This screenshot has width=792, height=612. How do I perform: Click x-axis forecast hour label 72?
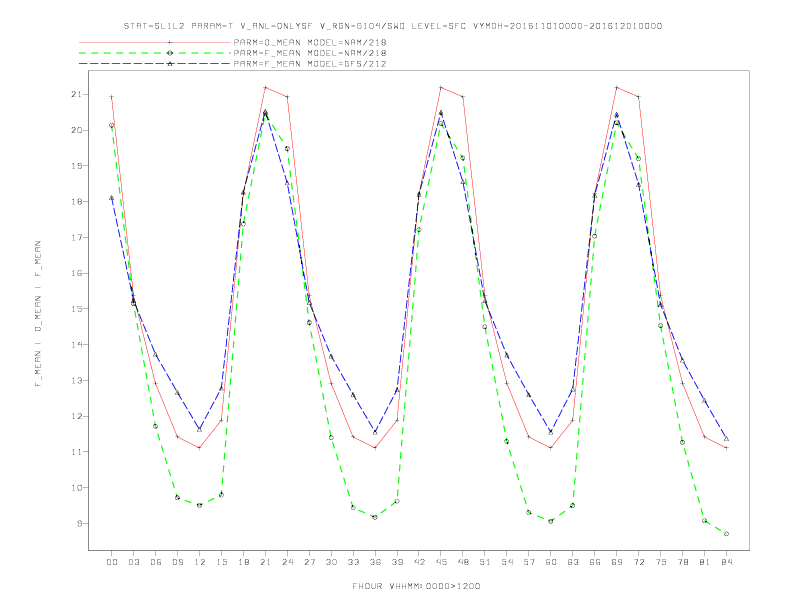638,562
